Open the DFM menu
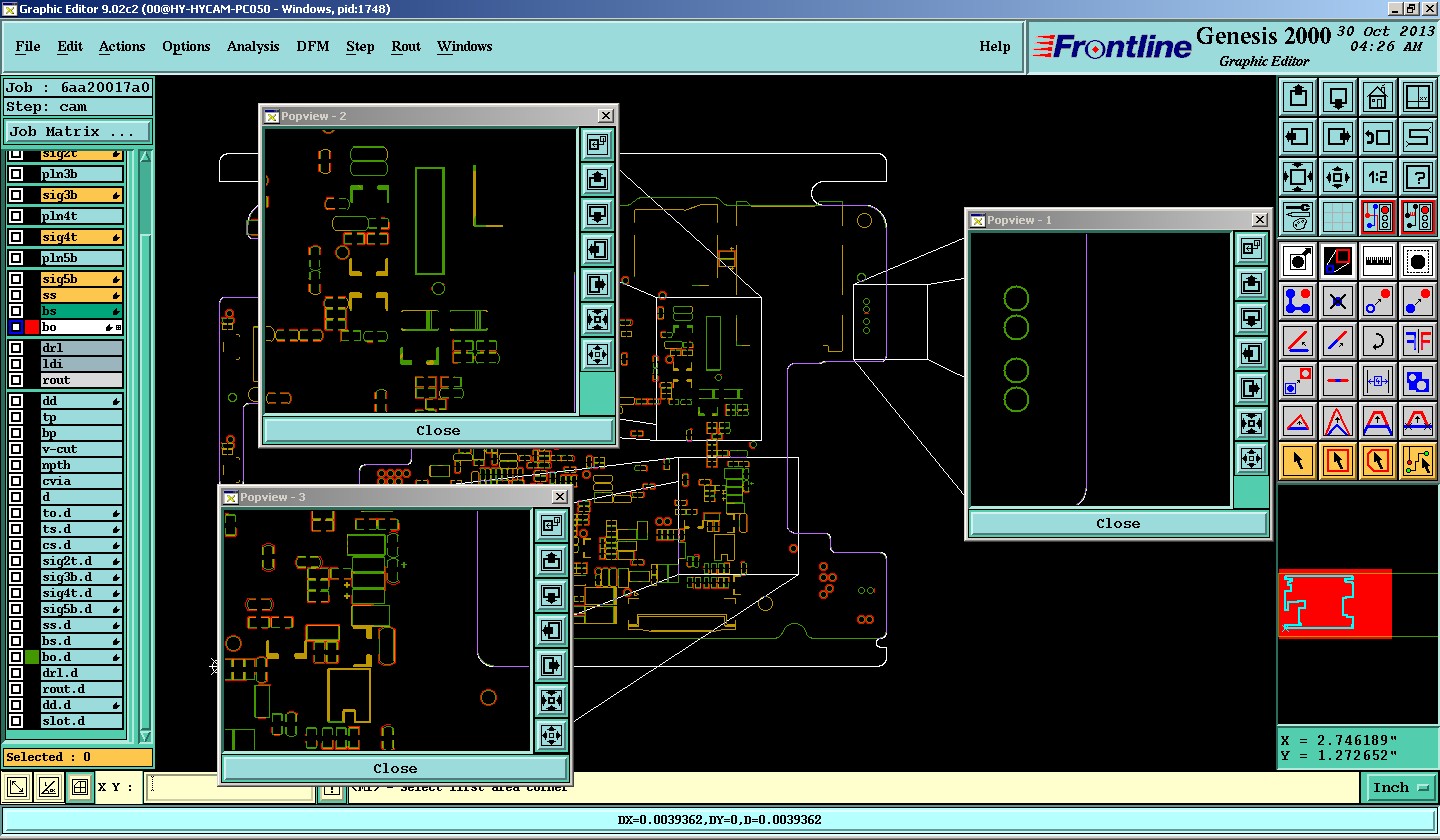The width and height of the screenshot is (1440, 840). pyautogui.click(x=312, y=46)
